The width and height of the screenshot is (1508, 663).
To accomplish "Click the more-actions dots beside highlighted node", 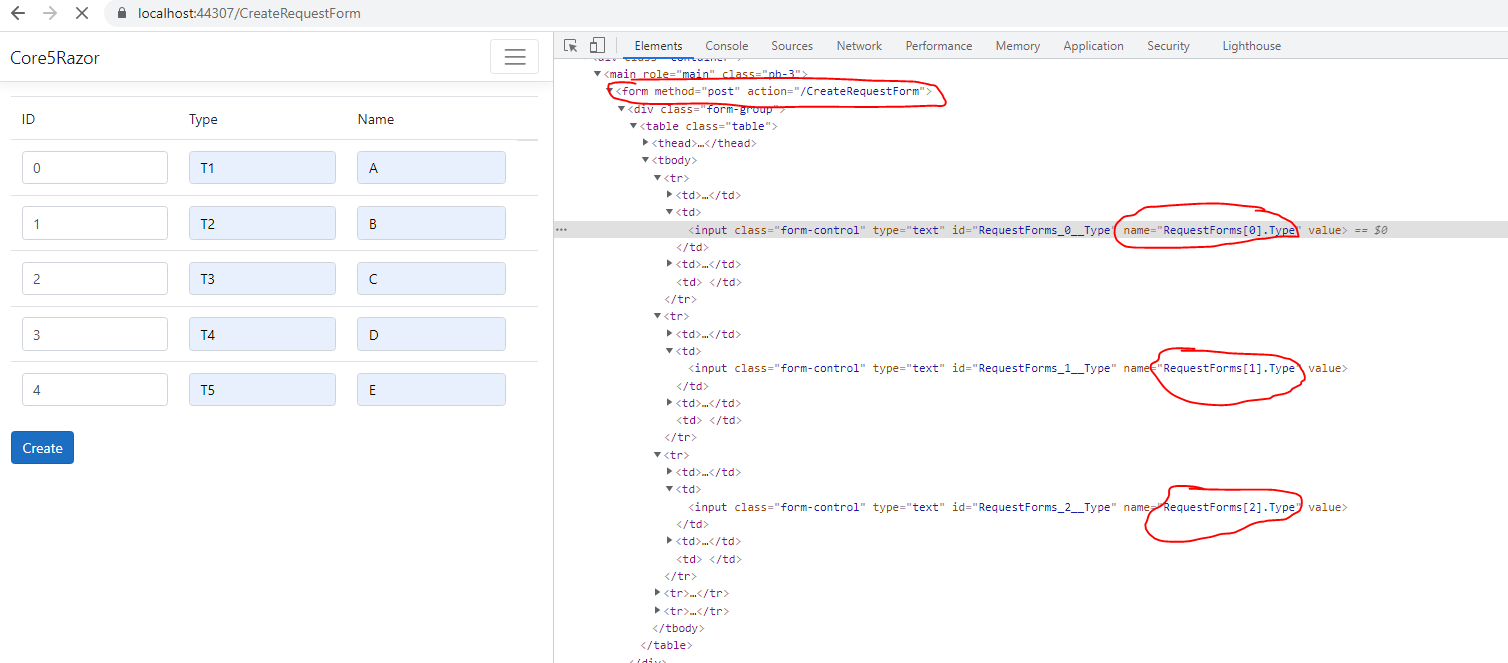I will [x=561, y=229].
